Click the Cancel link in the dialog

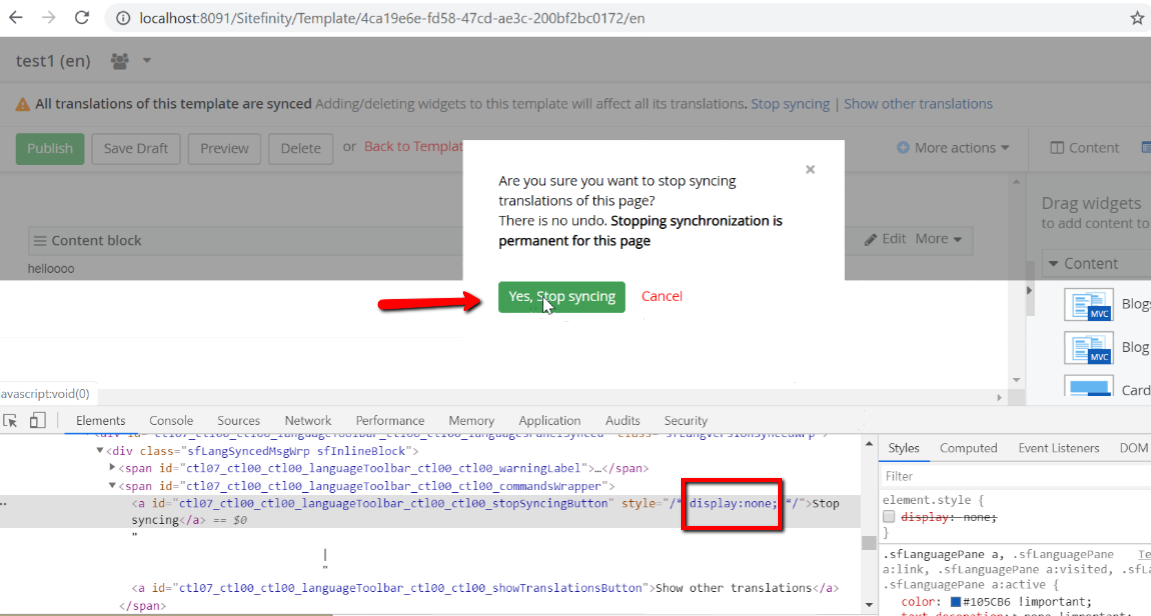(661, 296)
